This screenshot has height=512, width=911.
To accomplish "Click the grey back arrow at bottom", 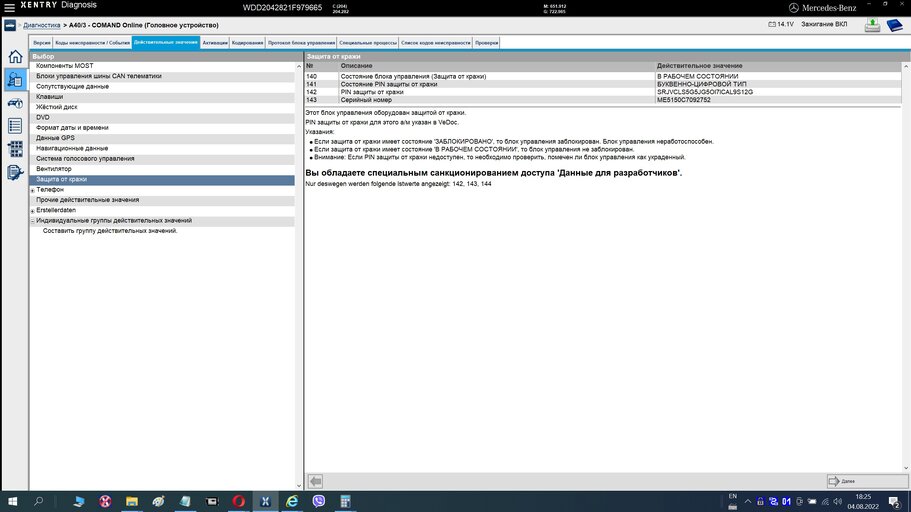I will tap(315, 481).
